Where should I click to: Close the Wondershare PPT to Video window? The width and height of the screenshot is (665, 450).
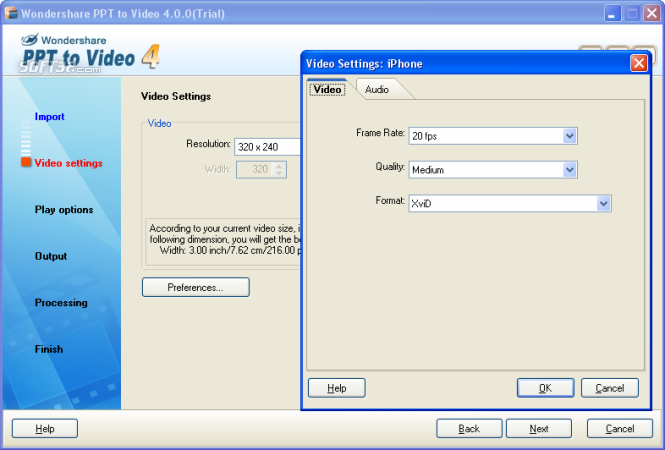pos(651,13)
